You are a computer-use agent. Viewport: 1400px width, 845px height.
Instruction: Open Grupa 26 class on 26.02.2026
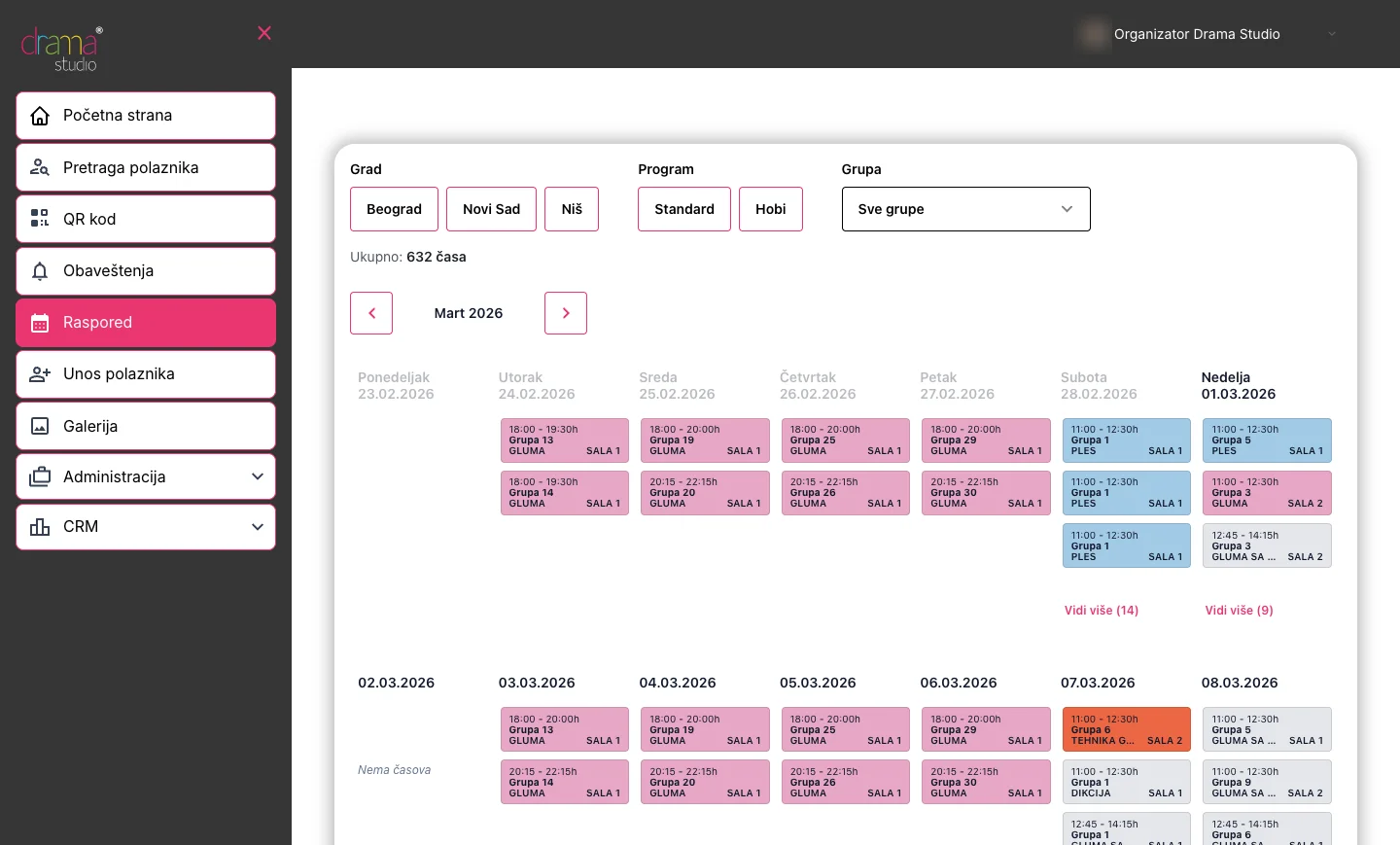click(846, 493)
